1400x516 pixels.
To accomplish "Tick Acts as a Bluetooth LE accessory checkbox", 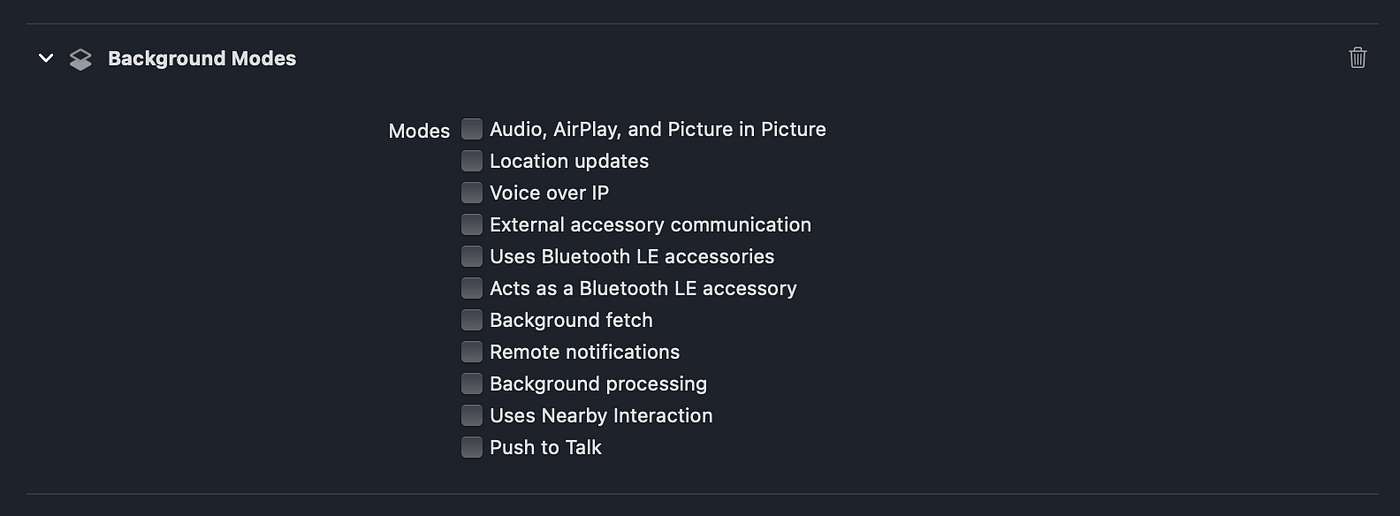I will point(472,288).
